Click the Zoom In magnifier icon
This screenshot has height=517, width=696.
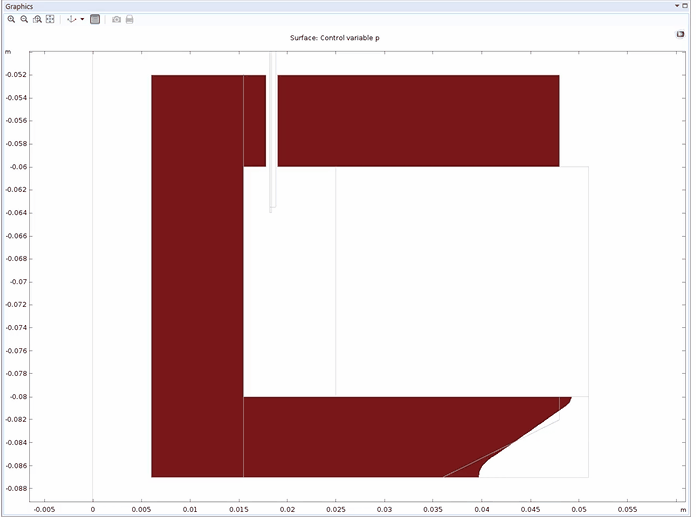click(11, 19)
